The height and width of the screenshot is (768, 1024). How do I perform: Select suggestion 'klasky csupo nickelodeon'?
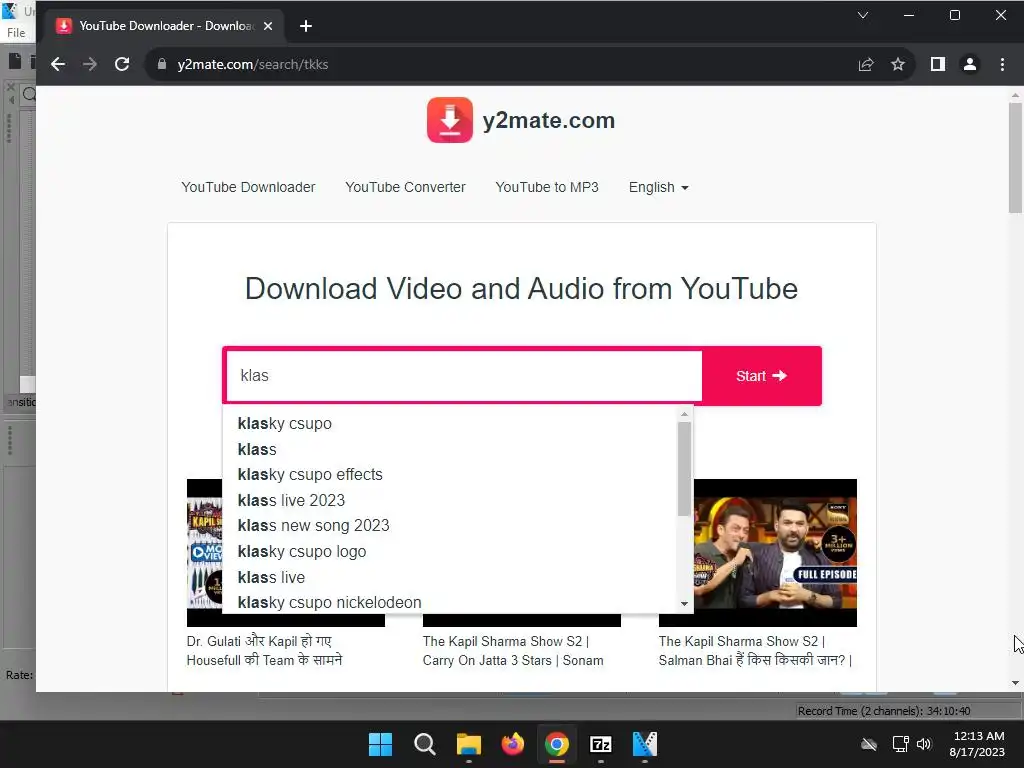pyautogui.click(x=451, y=602)
